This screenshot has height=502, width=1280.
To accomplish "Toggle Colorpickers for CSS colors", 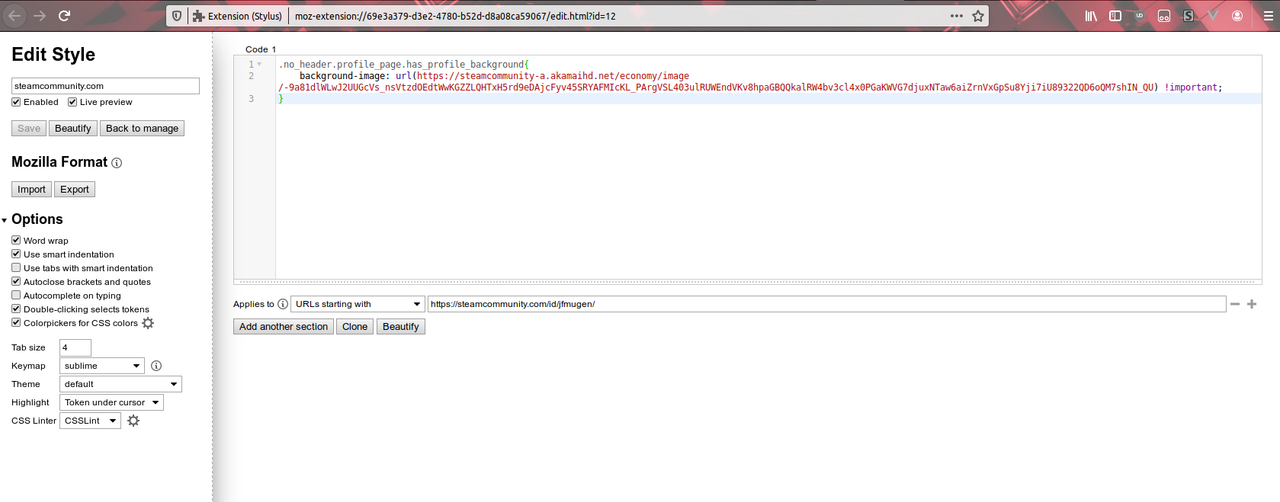I will 16,323.
